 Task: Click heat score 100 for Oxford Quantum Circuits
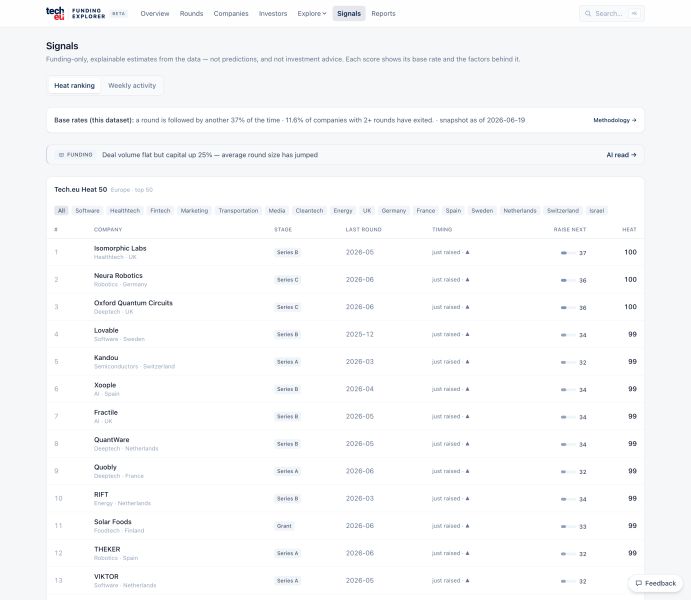630,307
